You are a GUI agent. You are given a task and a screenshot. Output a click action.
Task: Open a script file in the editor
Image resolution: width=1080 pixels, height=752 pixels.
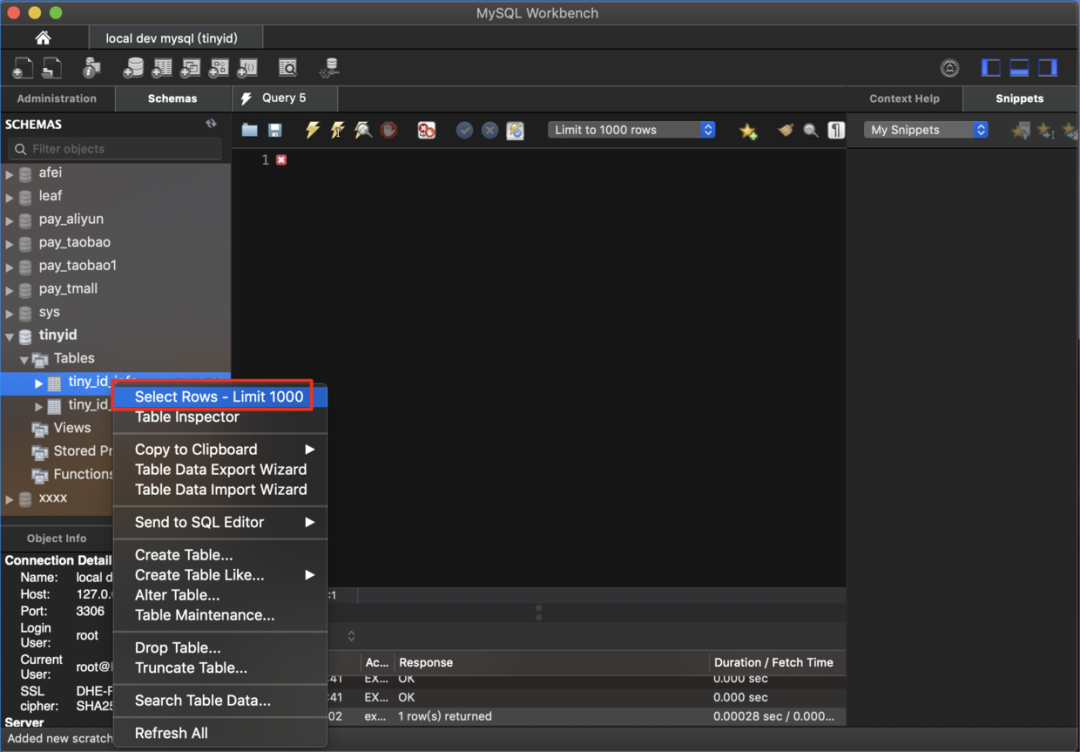coord(249,130)
